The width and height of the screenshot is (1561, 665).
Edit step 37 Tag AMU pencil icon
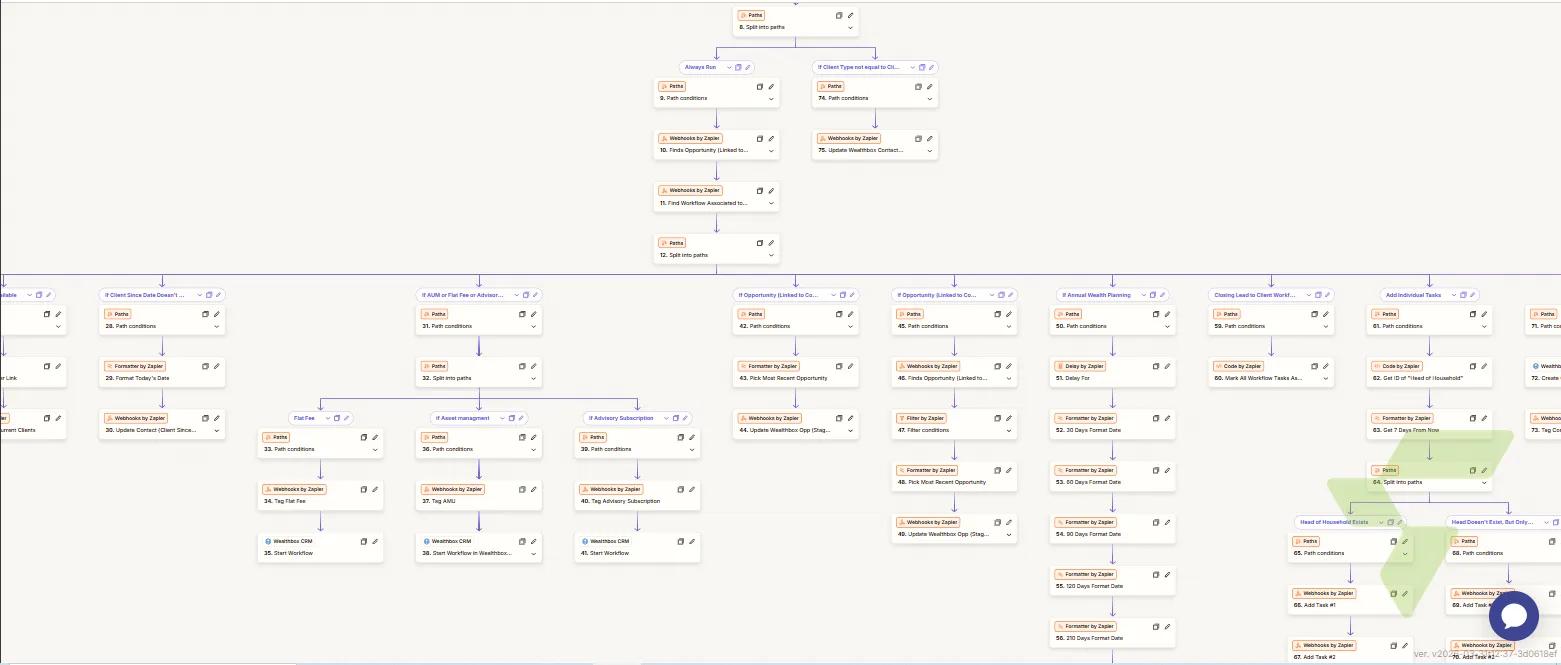(x=534, y=489)
